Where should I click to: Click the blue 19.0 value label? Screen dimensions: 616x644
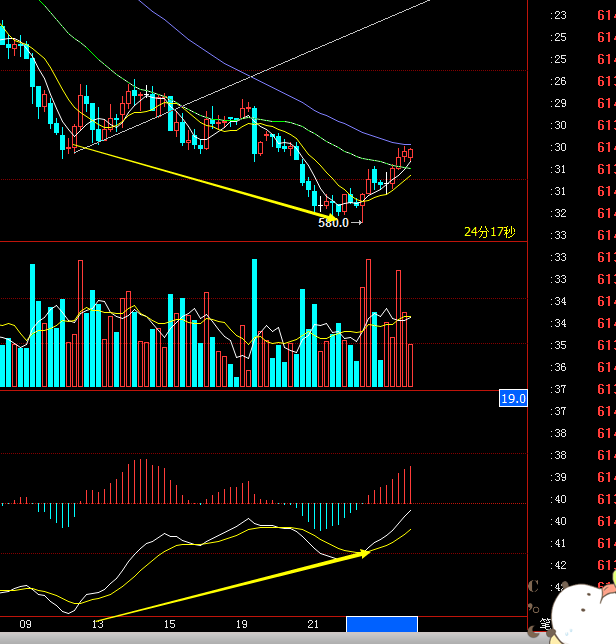(513, 398)
